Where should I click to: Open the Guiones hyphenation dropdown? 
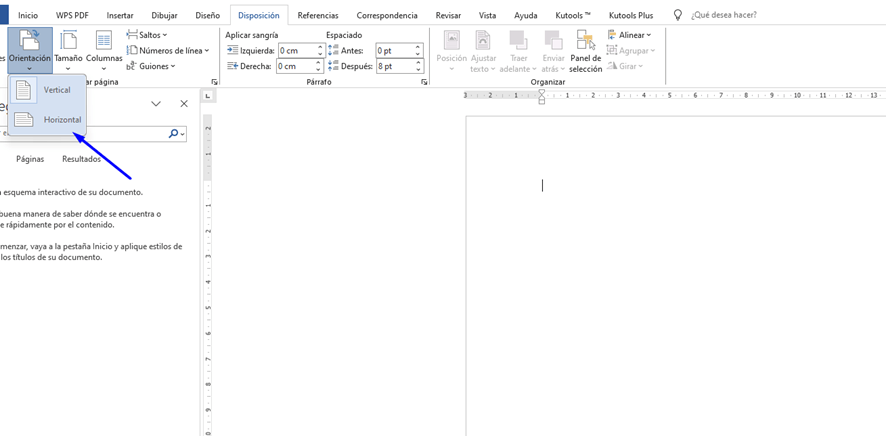(150, 66)
